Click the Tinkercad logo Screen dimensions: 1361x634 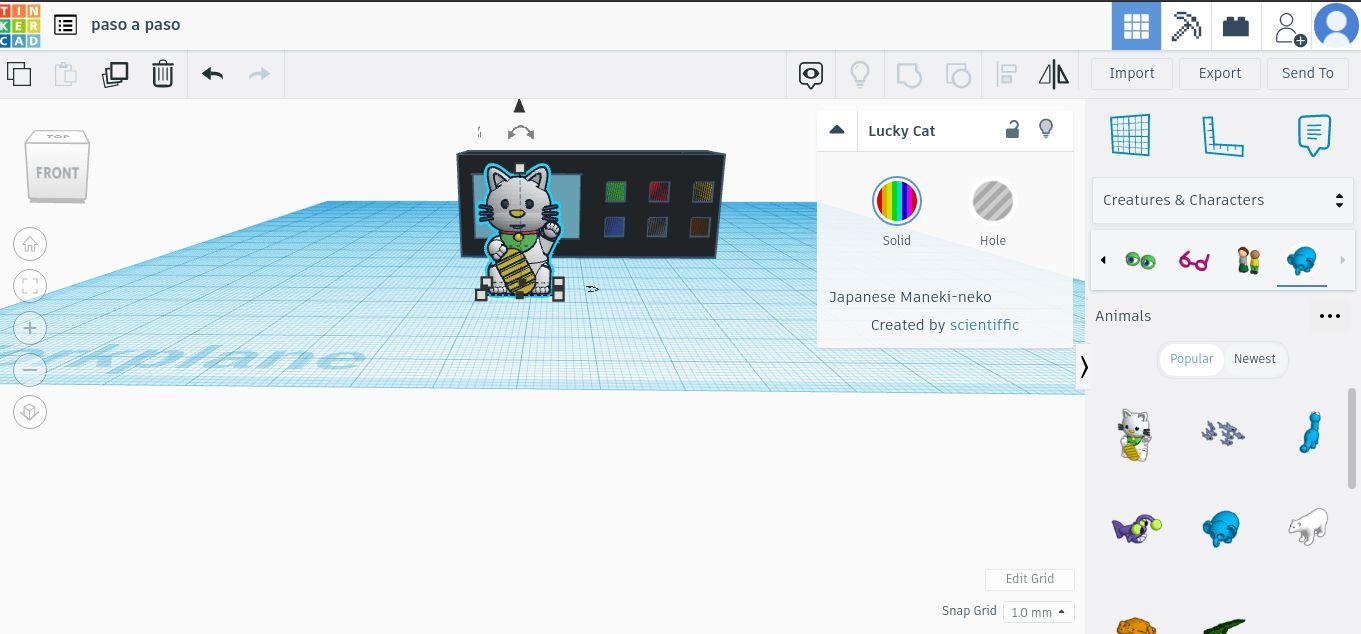tap(20, 25)
